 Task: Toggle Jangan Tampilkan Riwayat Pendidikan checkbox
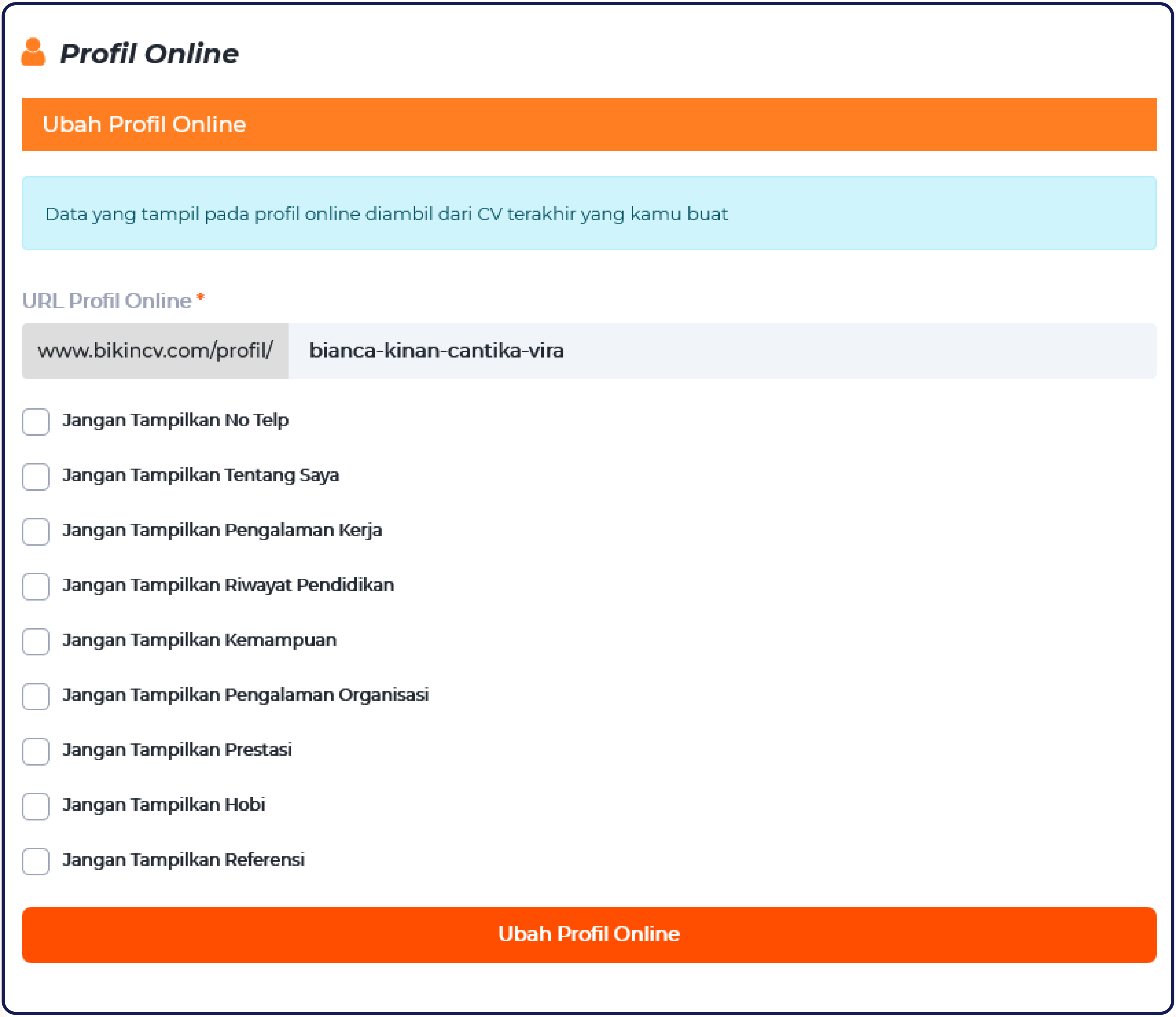pos(36,586)
